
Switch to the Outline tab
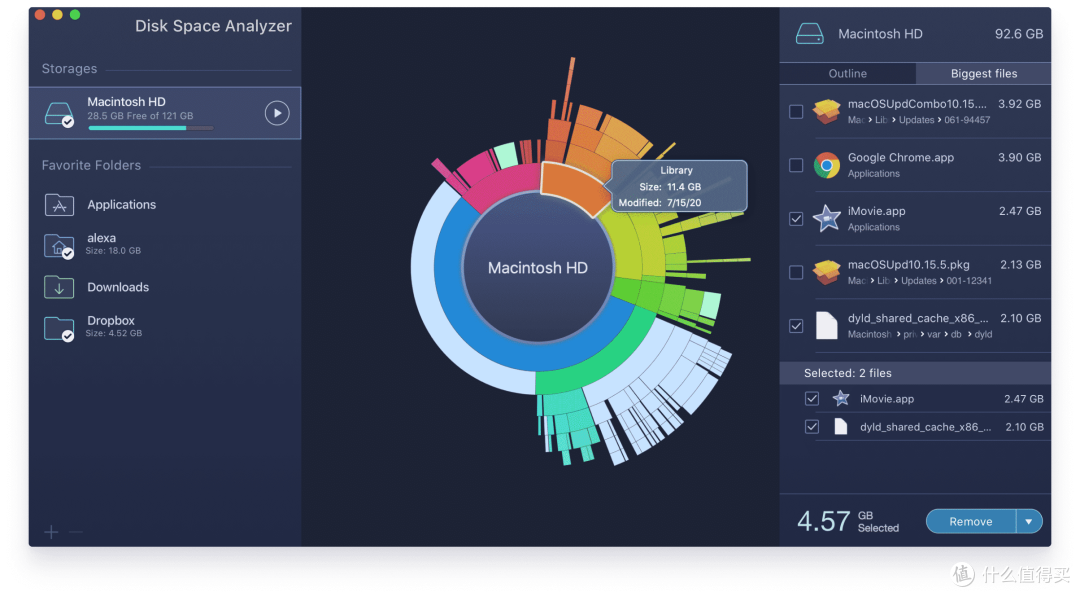[x=848, y=74]
